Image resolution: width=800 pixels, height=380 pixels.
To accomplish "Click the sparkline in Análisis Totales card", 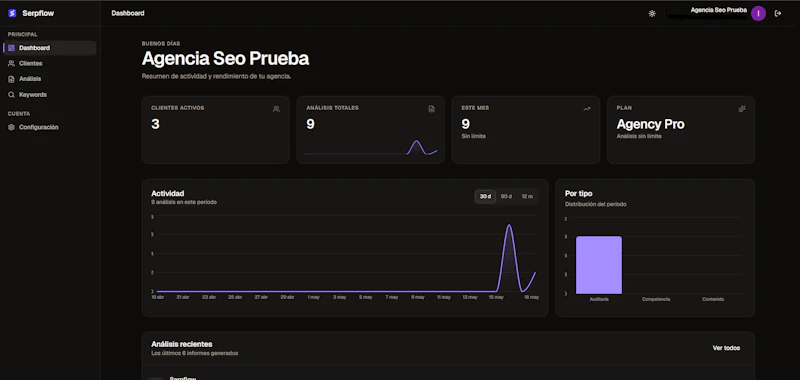I will pos(370,147).
